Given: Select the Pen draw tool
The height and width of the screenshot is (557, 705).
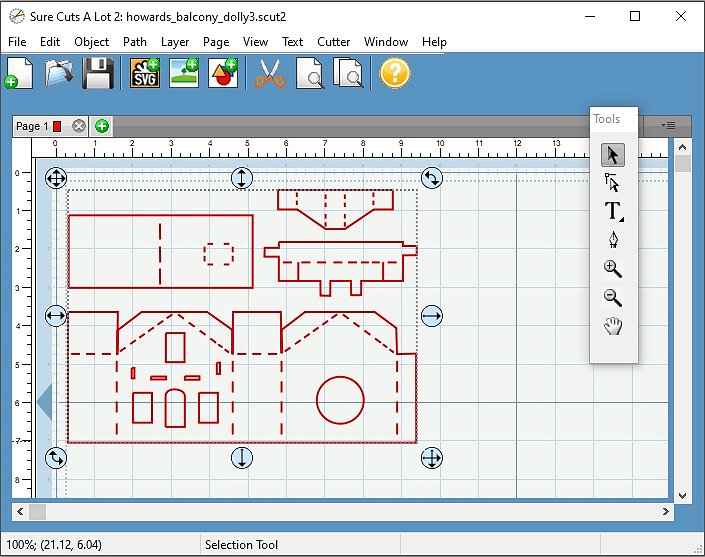Looking at the screenshot, I should pyautogui.click(x=613, y=240).
